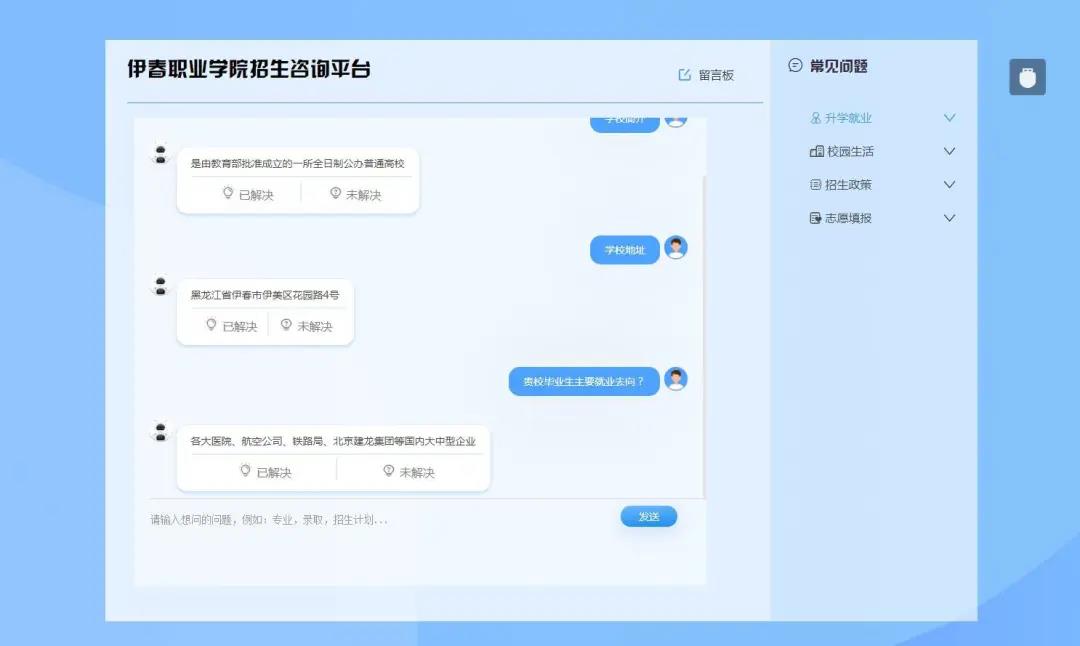Click the chat bubble icon beside 常见问题

[x=795, y=66]
